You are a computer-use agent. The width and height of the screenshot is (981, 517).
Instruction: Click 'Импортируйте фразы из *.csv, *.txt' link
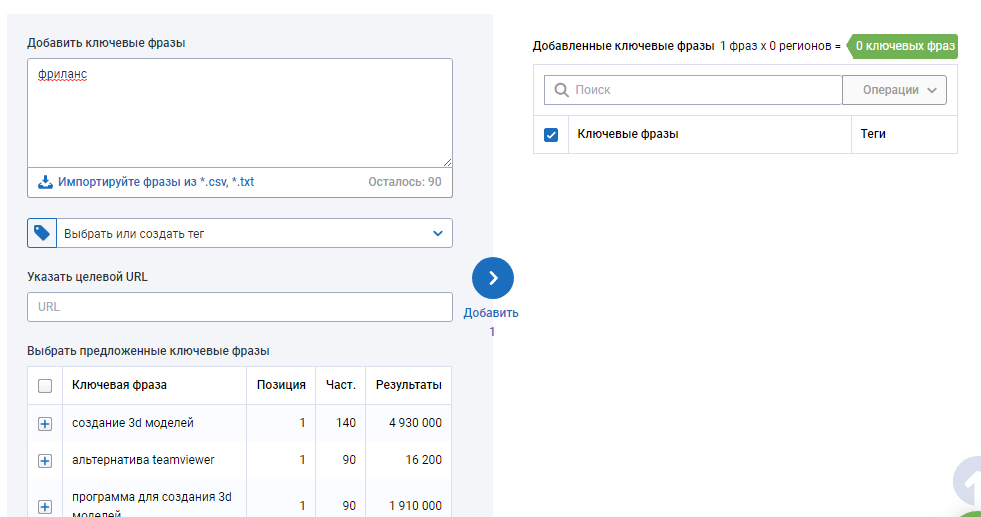click(x=156, y=182)
